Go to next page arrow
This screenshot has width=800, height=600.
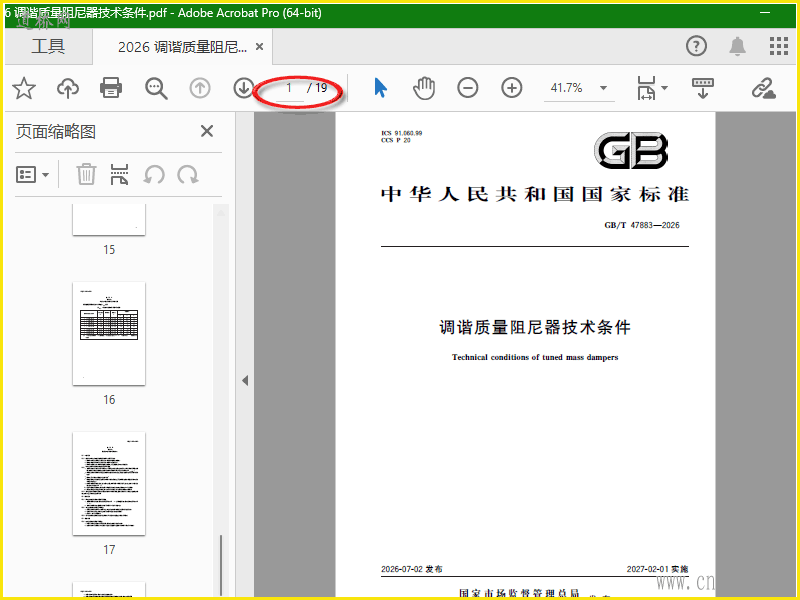[x=243, y=88]
